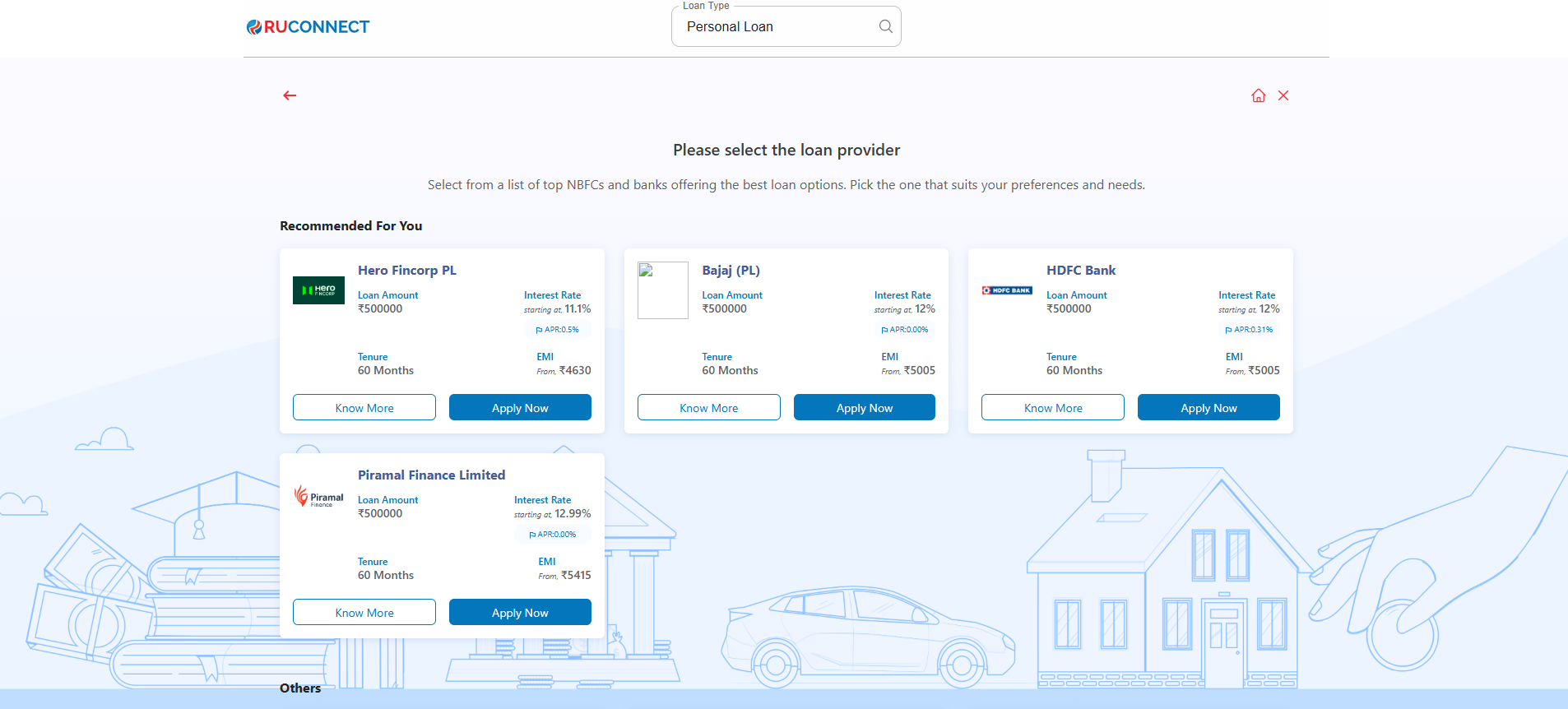Click the Hero Fincorp logo
1568x709 pixels.
318,290
